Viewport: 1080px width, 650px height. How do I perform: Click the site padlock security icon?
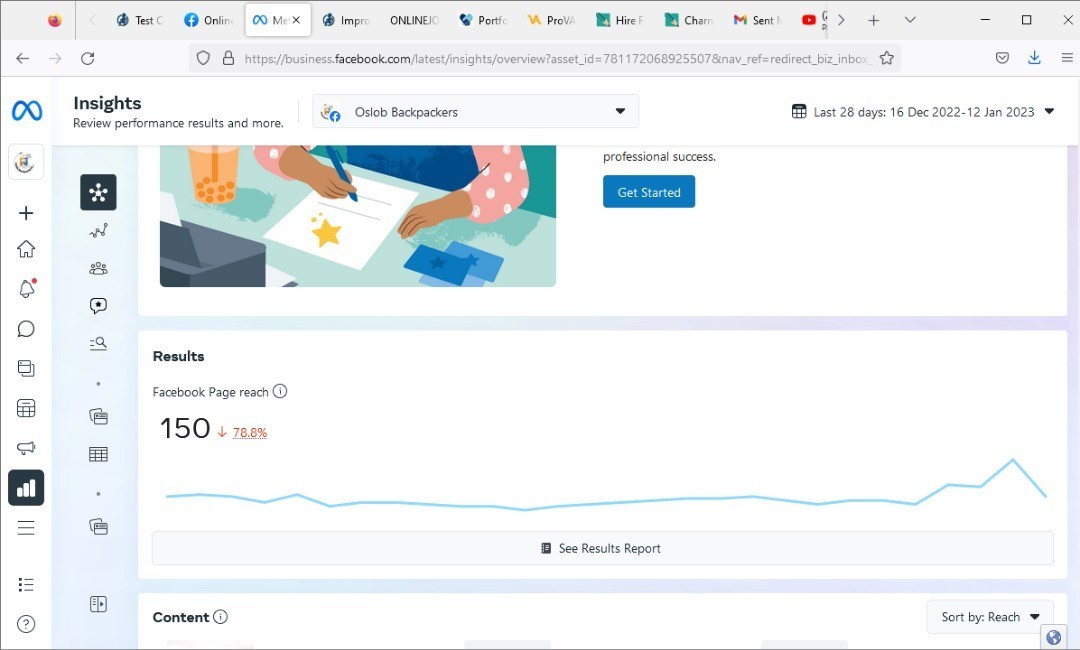click(x=229, y=59)
